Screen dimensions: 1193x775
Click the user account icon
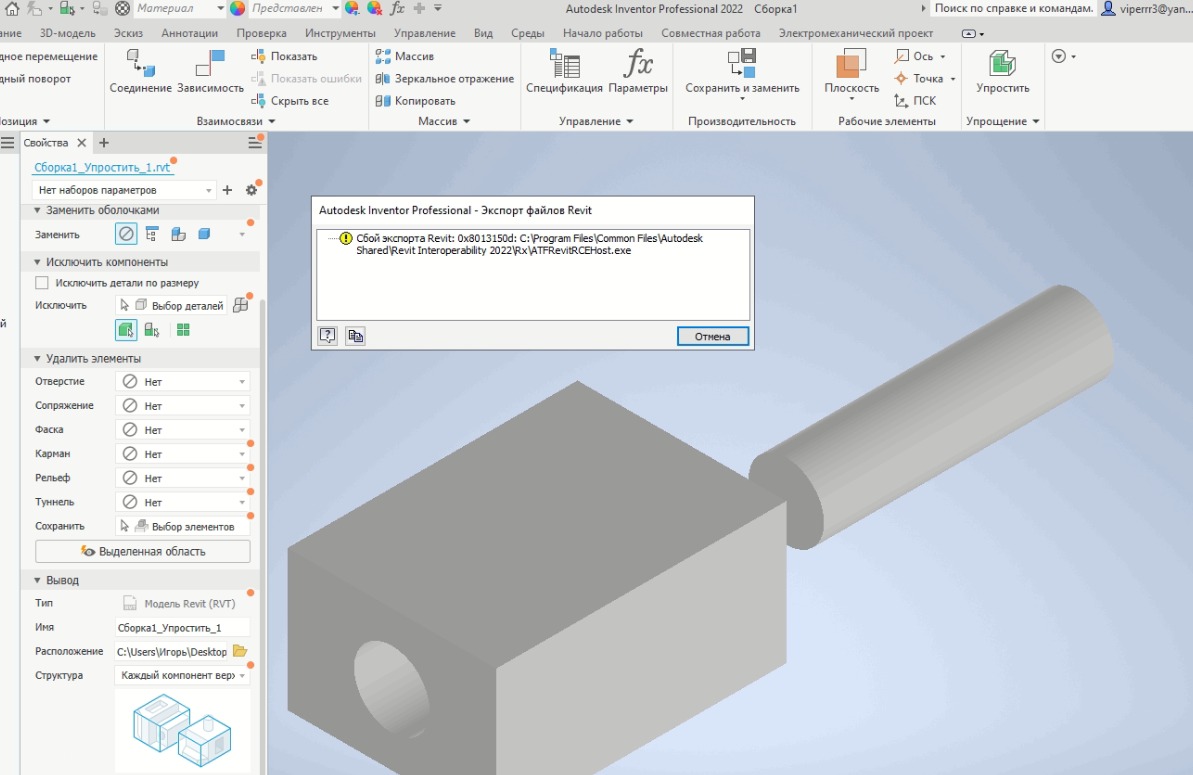(1109, 8)
